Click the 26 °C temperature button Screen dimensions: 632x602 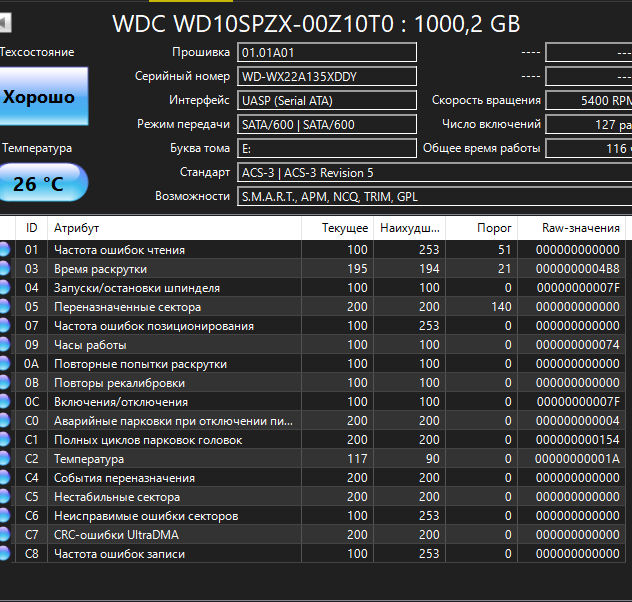click(43, 183)
